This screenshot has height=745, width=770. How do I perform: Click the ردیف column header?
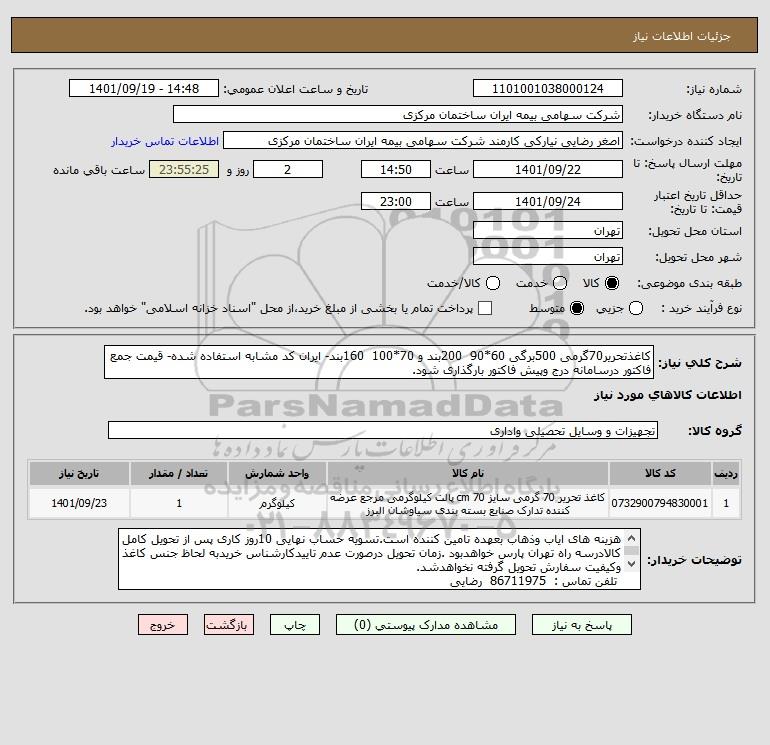coord(726,473)
